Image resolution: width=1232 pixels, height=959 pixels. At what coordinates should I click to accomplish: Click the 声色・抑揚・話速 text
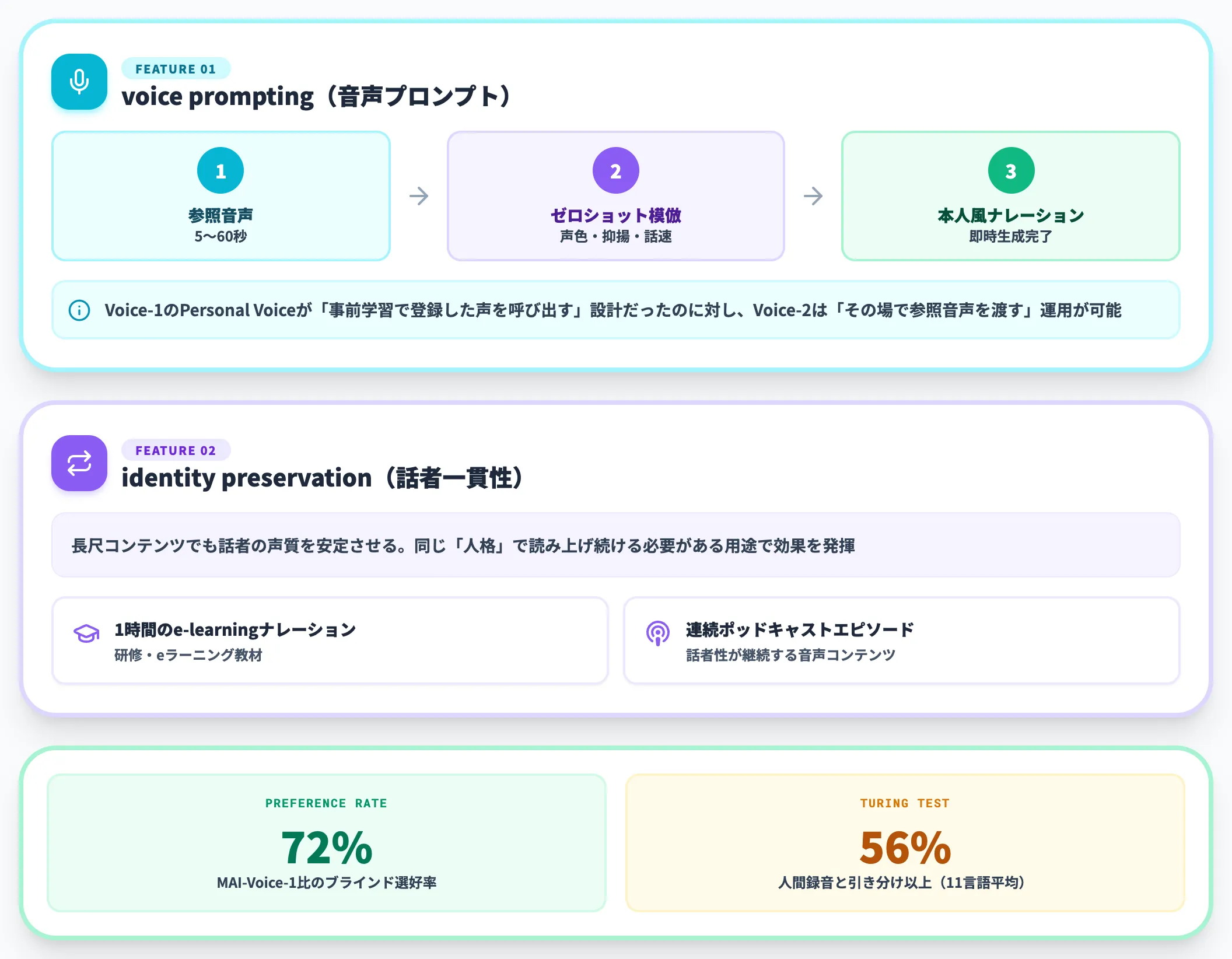tap(616, 236)
